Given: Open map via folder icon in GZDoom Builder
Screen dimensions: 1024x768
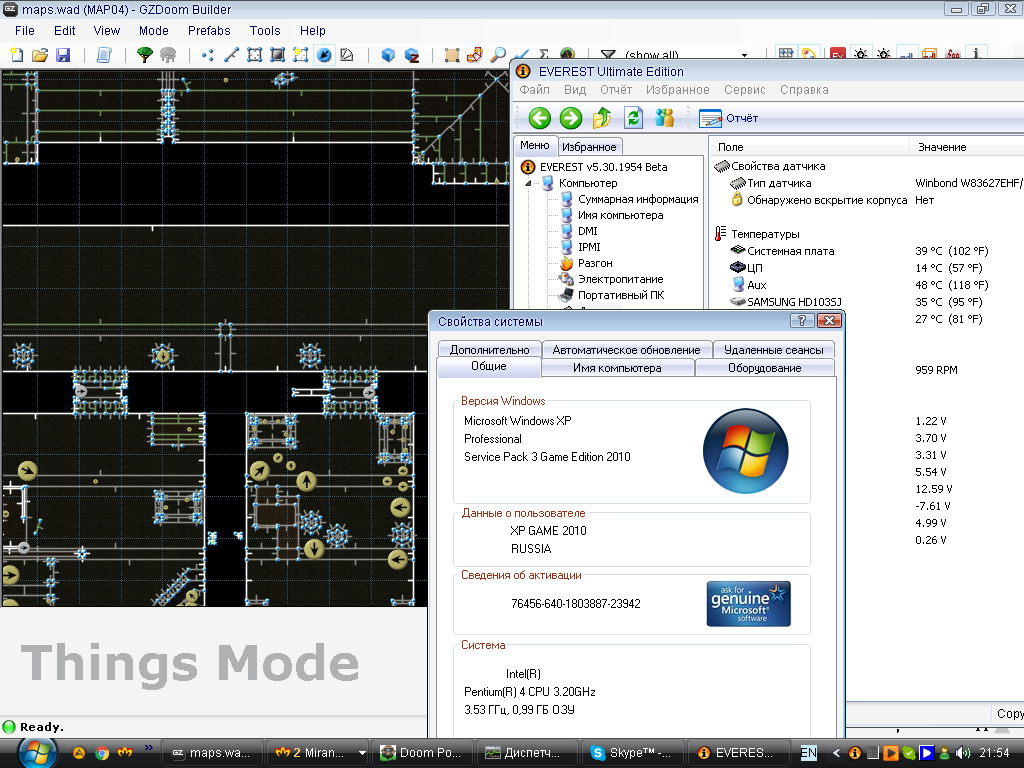Looking at the screenshot, I should click(40, 55).
